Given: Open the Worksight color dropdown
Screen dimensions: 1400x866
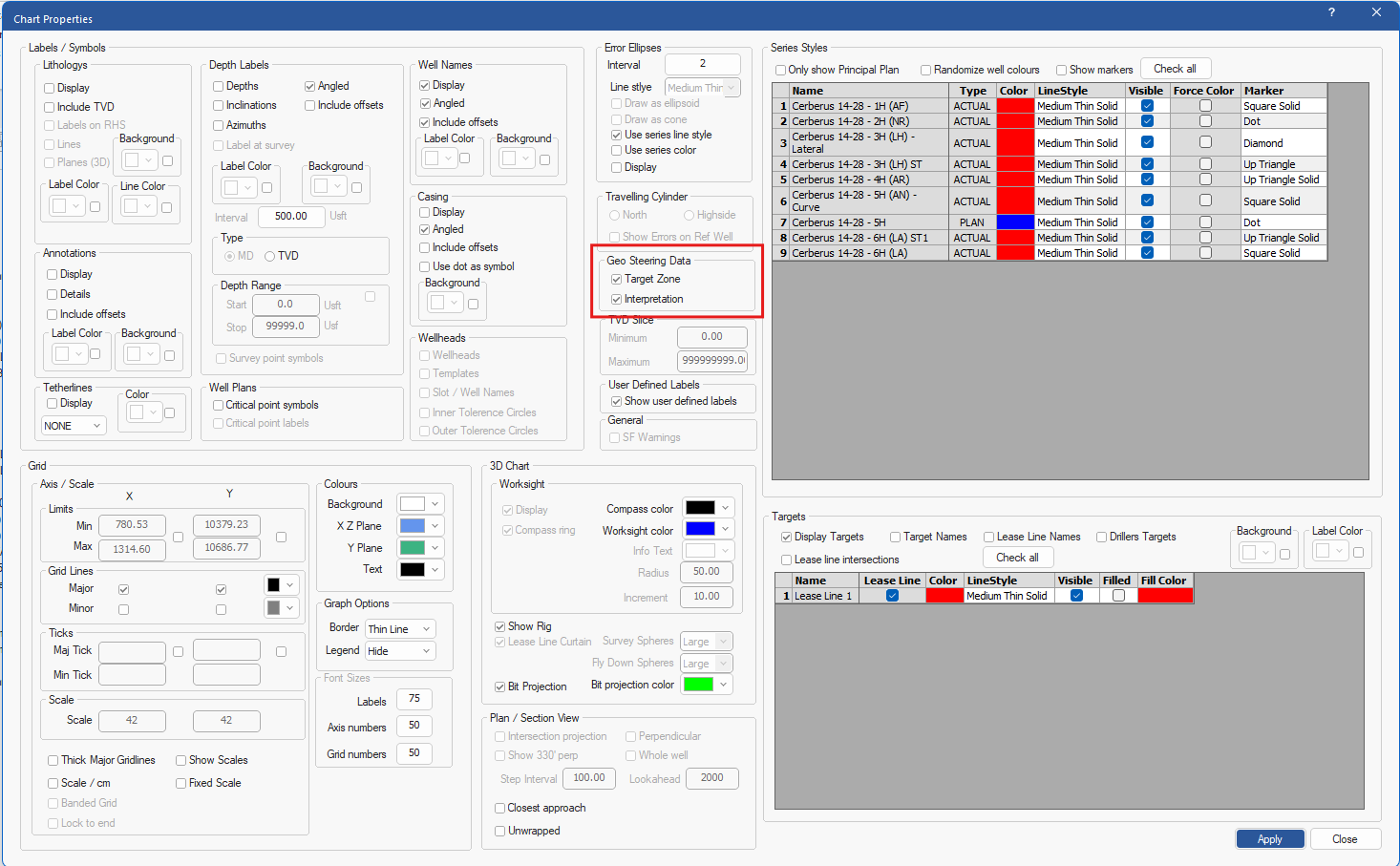Looking at the screenshot, I should click(726, 529).
